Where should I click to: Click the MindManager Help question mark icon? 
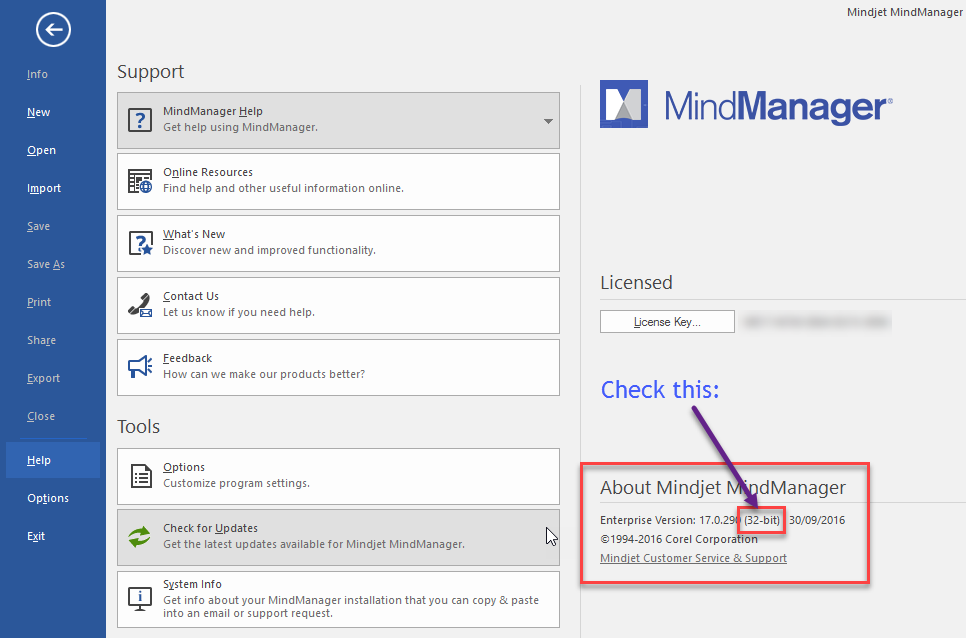point(140,120)
